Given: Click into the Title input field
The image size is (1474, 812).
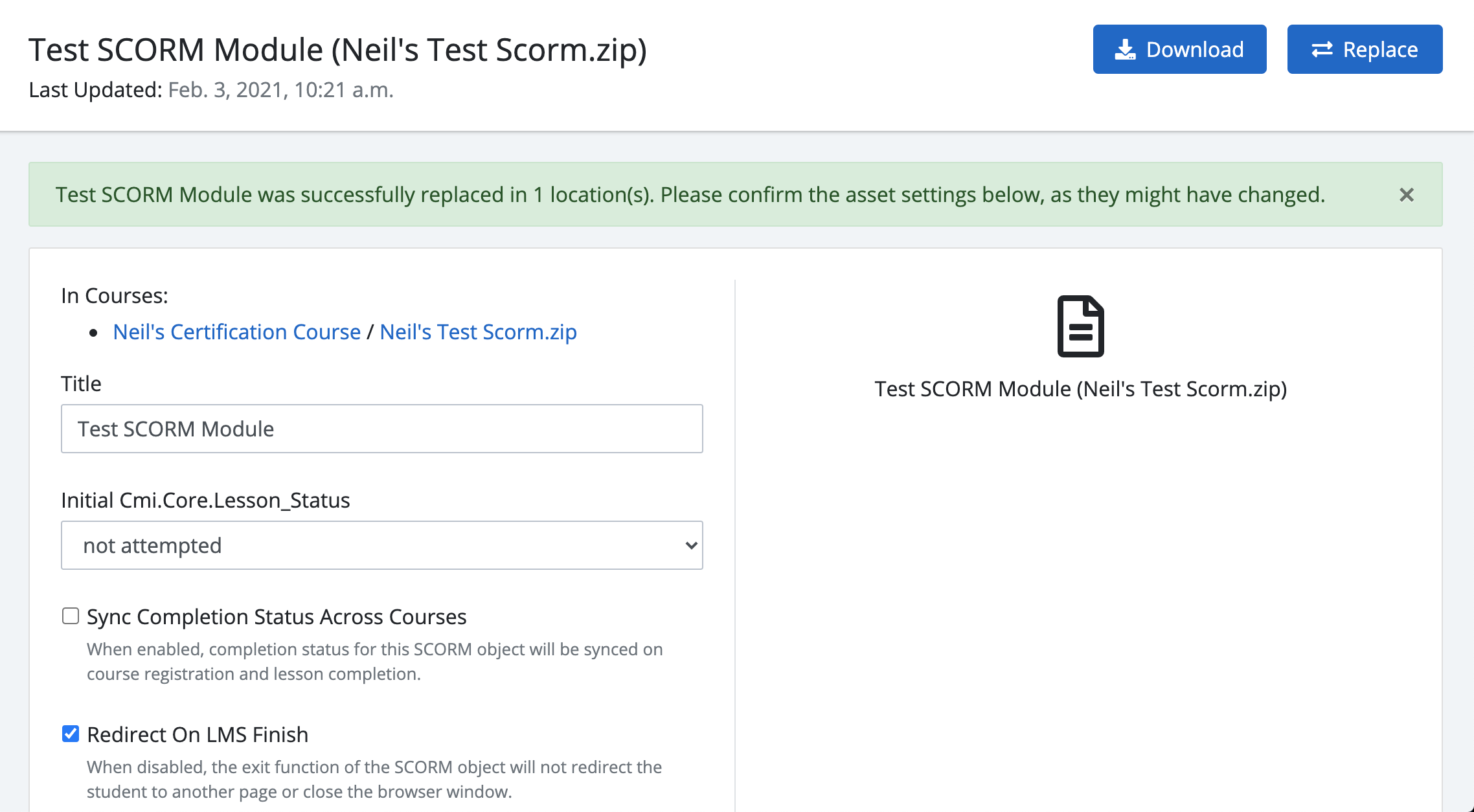Looking at the screenshot, I should point(382,429).
